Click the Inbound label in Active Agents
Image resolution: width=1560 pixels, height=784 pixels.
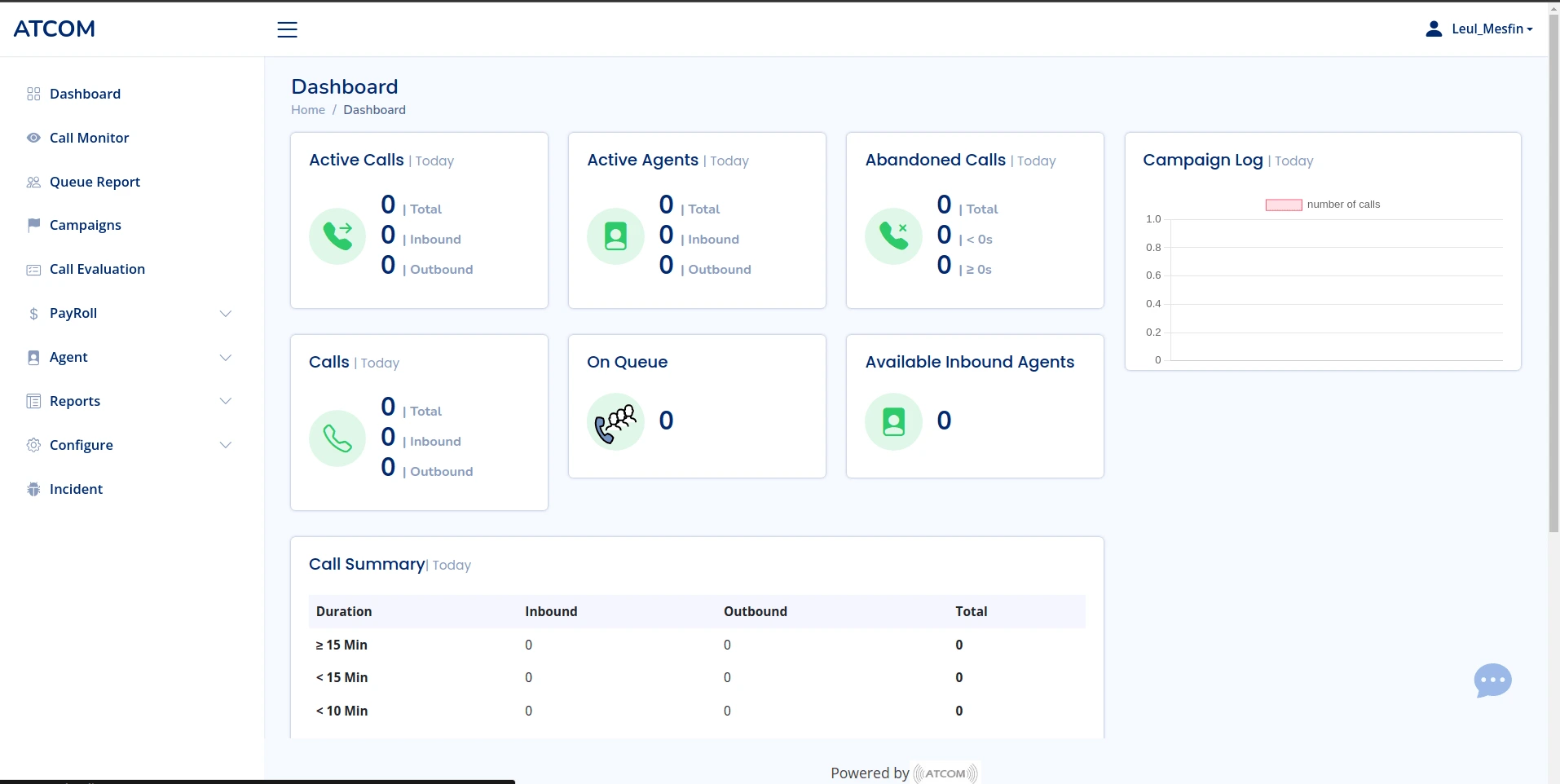713,240
